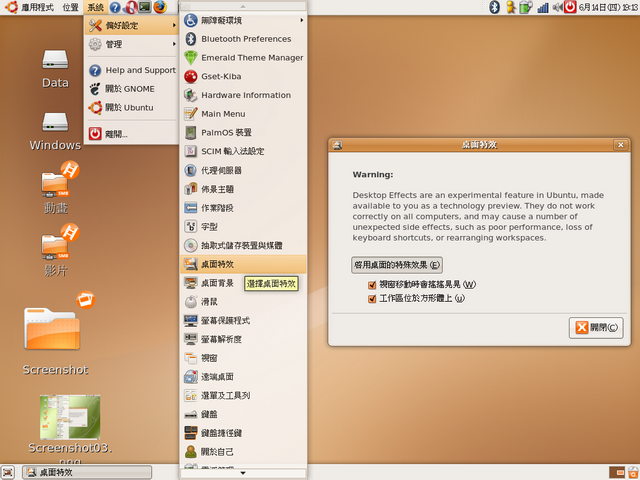Open 代理伺服器 proxy settings
This screenshot has width=640, height=480.
coord(243,170)
